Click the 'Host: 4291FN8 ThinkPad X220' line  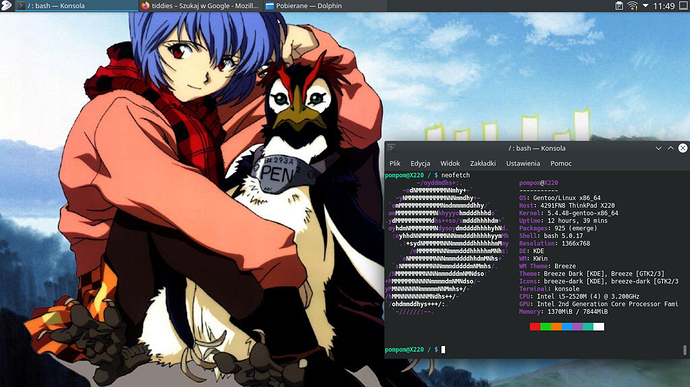click(x=567, y=206)
